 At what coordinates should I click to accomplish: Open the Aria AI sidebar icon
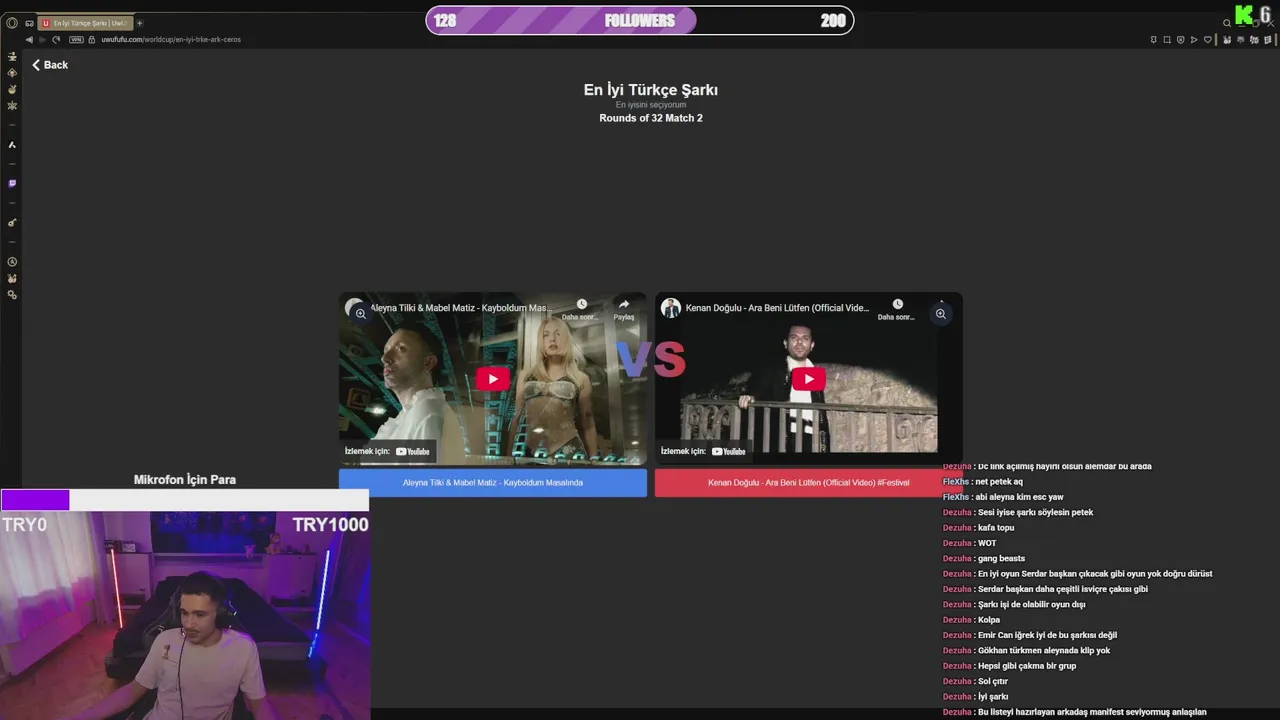[x=12, y=145]
